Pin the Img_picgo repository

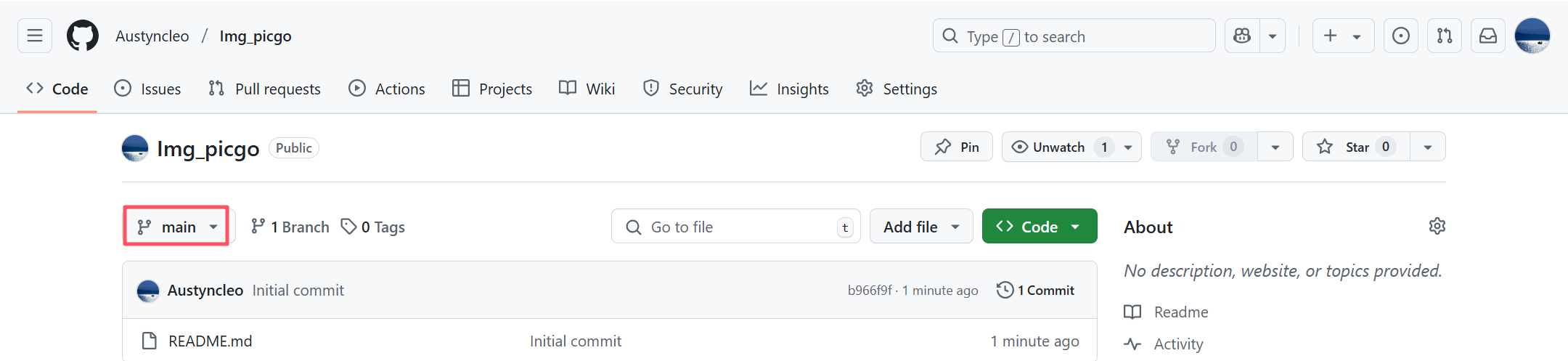[957, 147]
